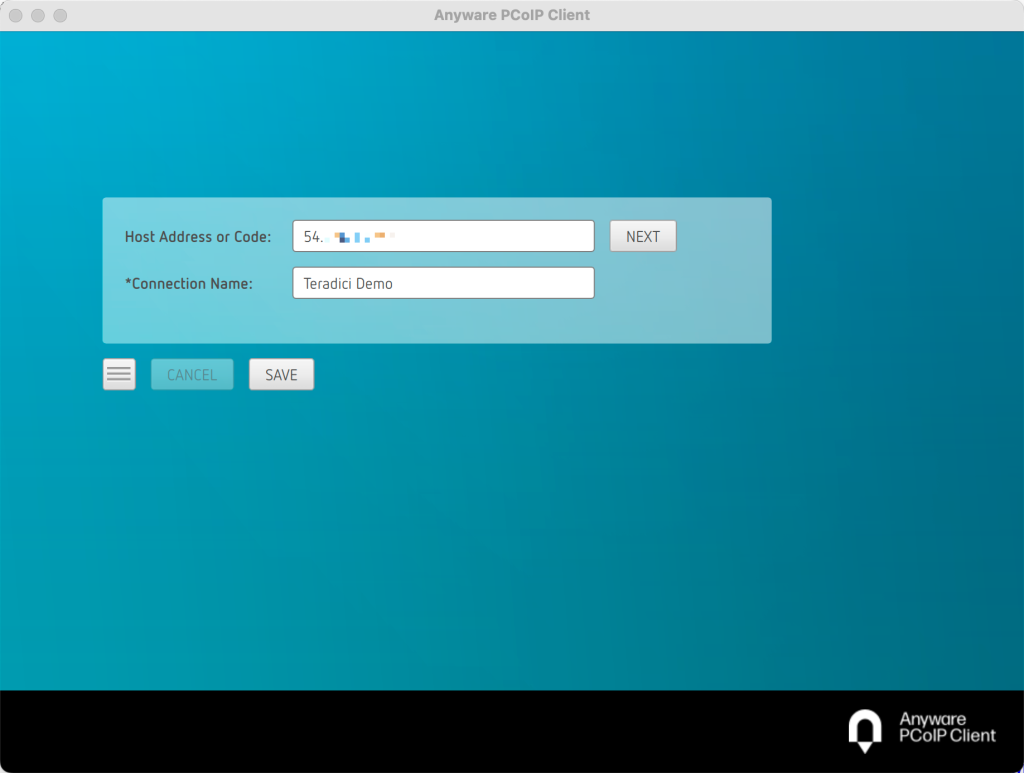Image resolution: width=1024 pixels, height=773 pixels.
Task: Click the teal connection settings panel
Action: point(437,320)
